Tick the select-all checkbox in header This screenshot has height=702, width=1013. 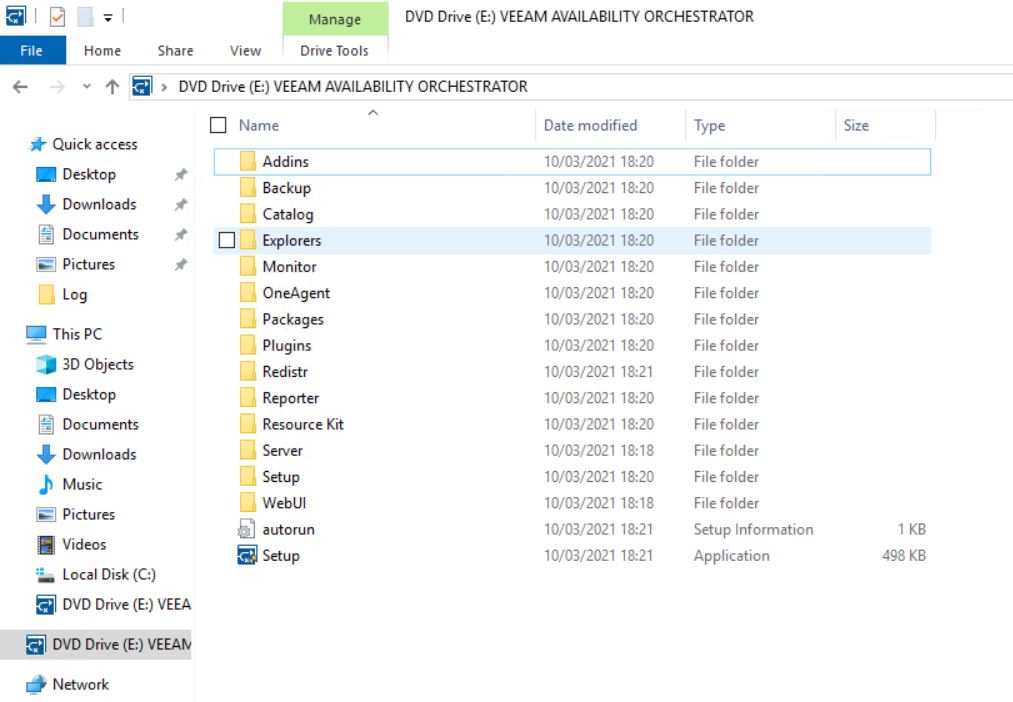pos(218,125)
